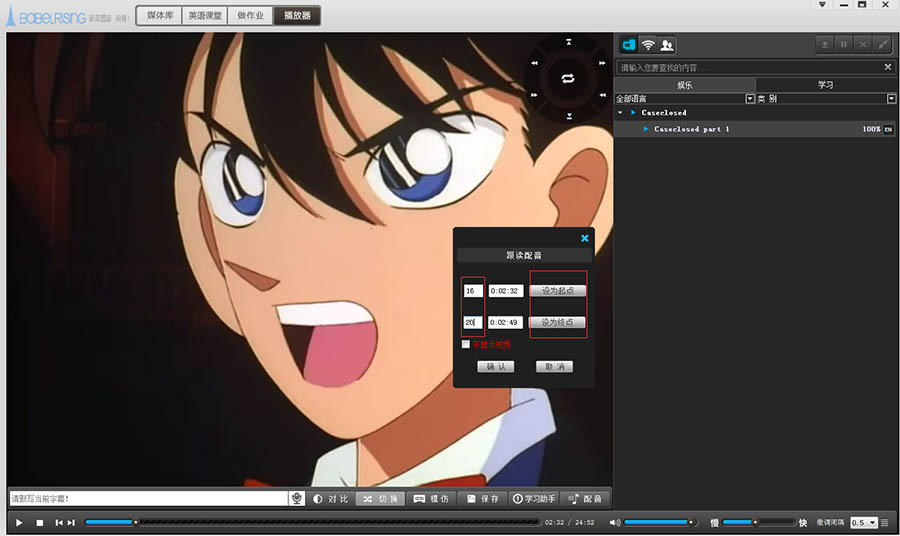
Task: Click the 02:32 / 24:52 time readout
Action: 569,522
